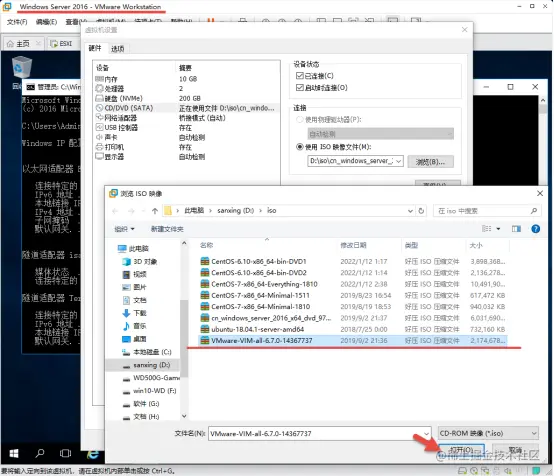This screenshot has height=476, width=554.
Task: Switch to 选项 tab in settings
Action: 118,49
